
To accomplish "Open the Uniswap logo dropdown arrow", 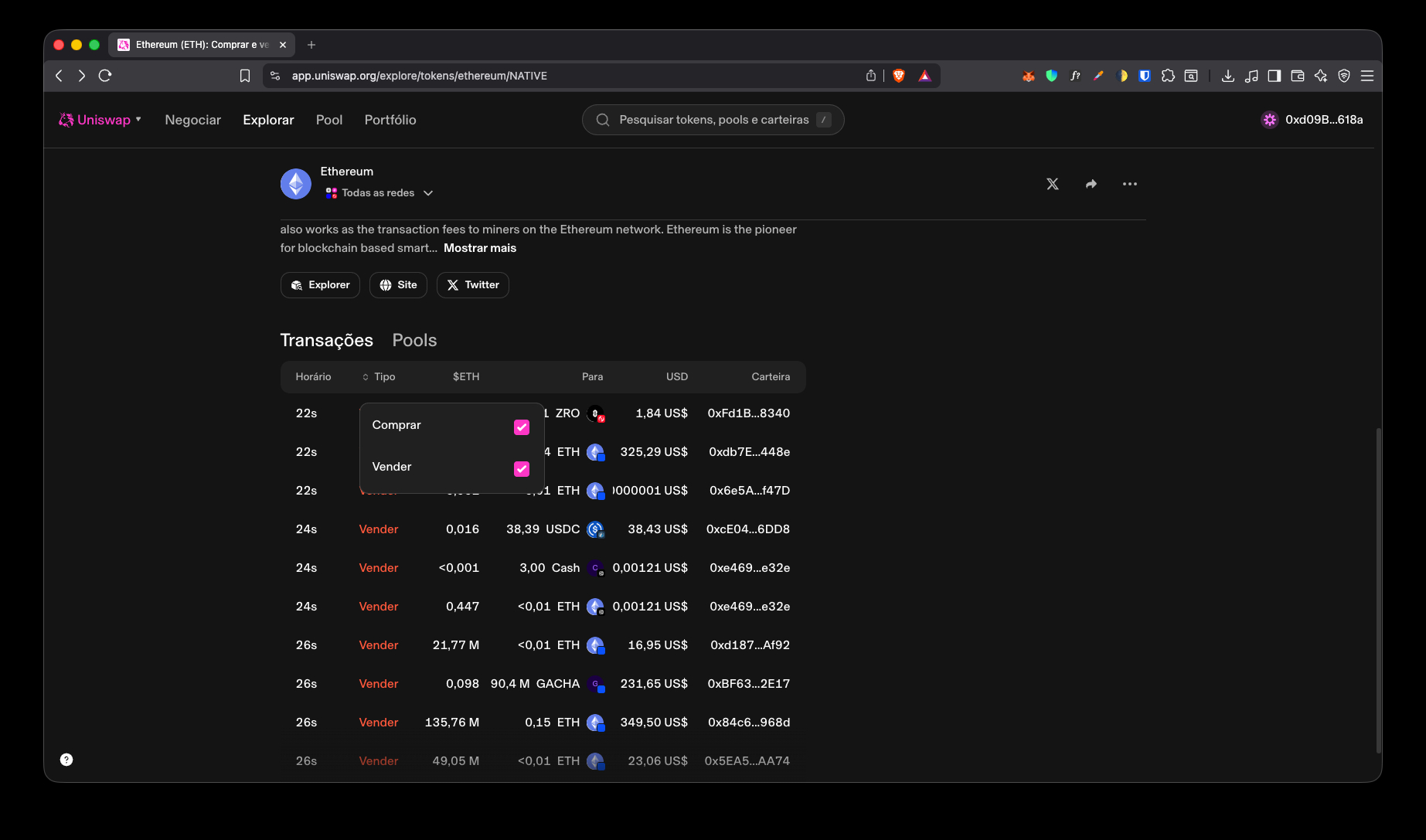I will (x=138, y=119).
